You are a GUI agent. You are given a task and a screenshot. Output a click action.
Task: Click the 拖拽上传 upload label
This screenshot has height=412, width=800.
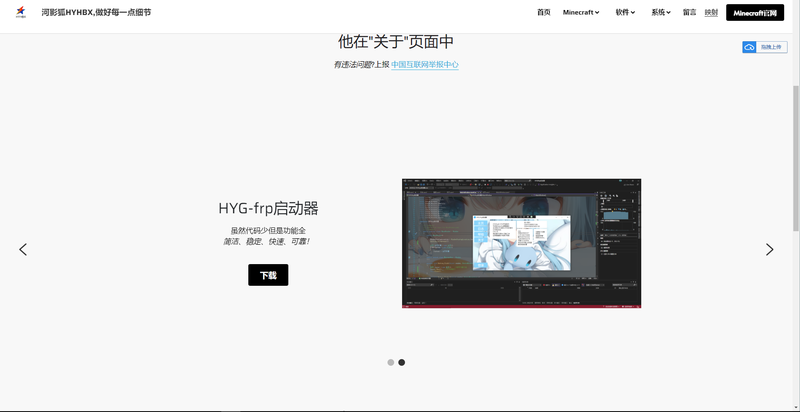click(770, 47)
